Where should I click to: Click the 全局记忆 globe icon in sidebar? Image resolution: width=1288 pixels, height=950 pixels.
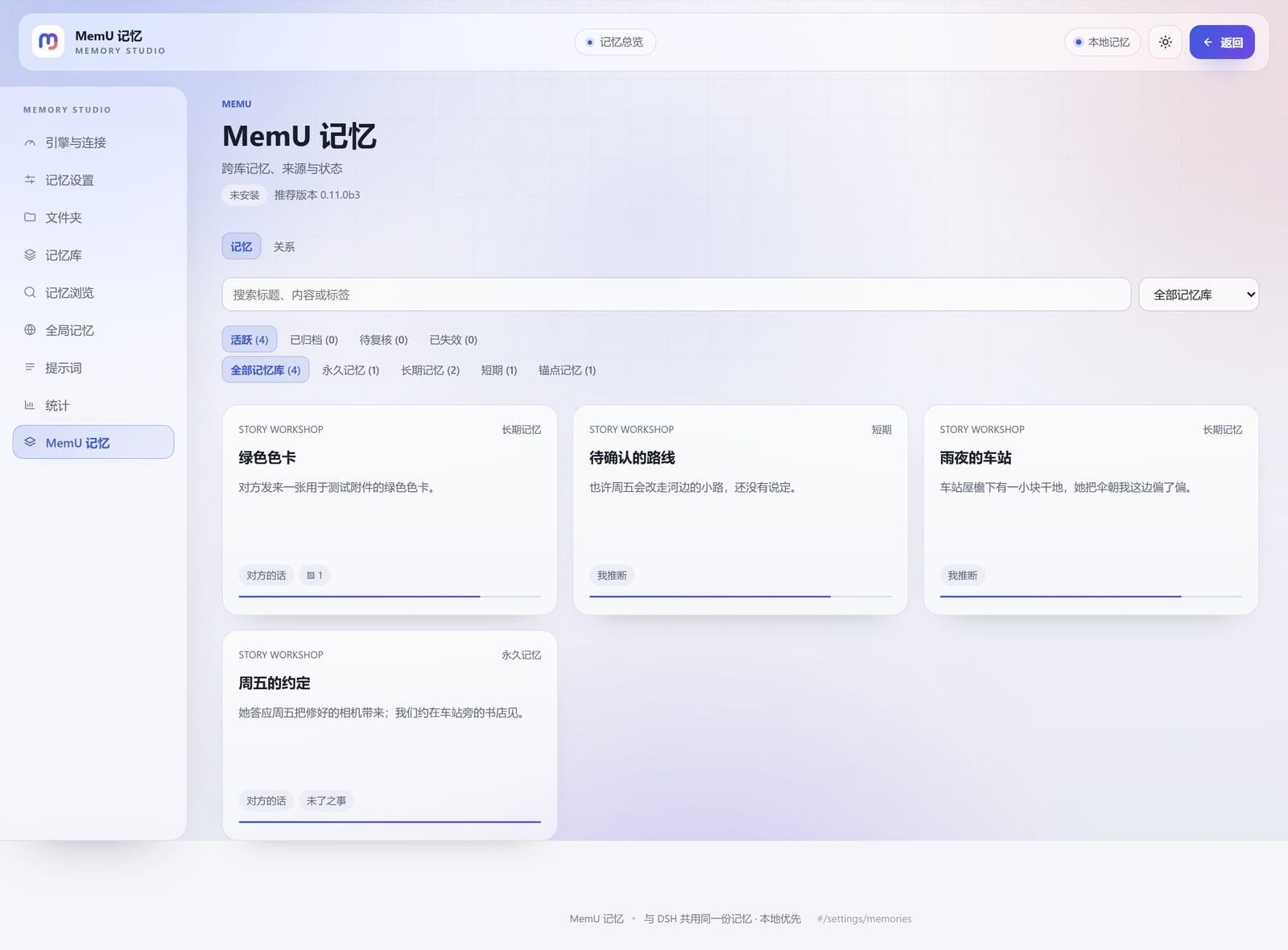[30, 329]
